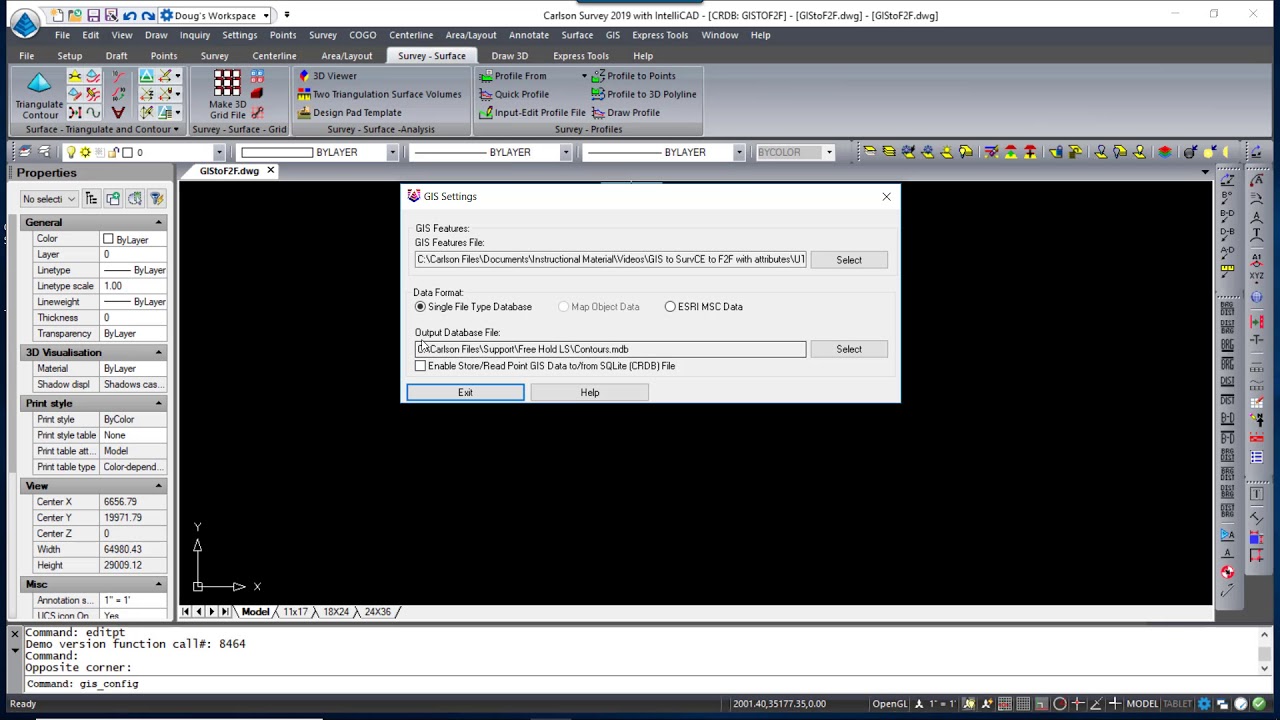Collapse the View properties section
This screenshot has height=720, width=1280.
tap(158, 485)
